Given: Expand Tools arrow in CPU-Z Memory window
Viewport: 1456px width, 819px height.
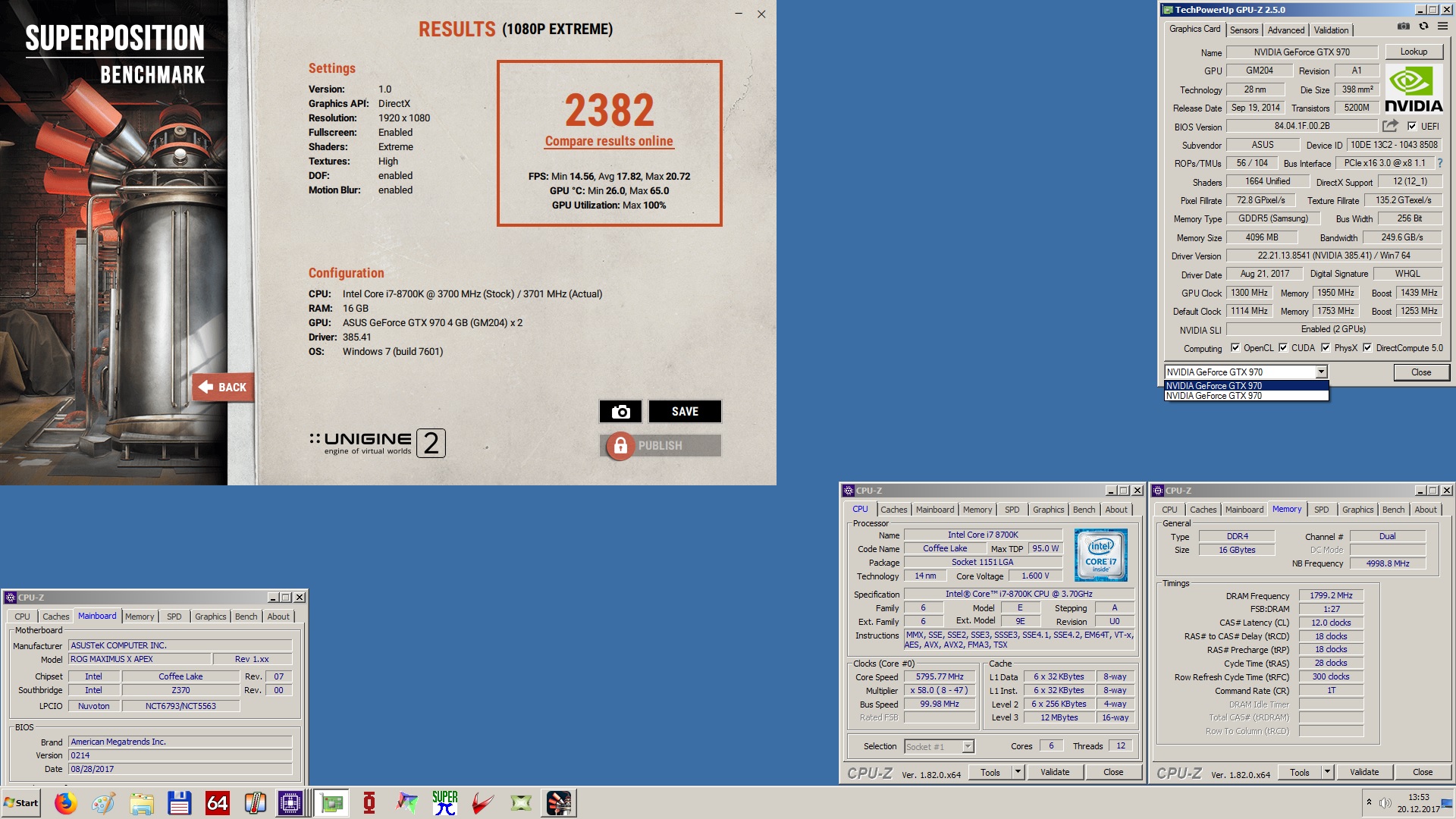Looking at the screenshot, I should click(x=1327, y=772).
